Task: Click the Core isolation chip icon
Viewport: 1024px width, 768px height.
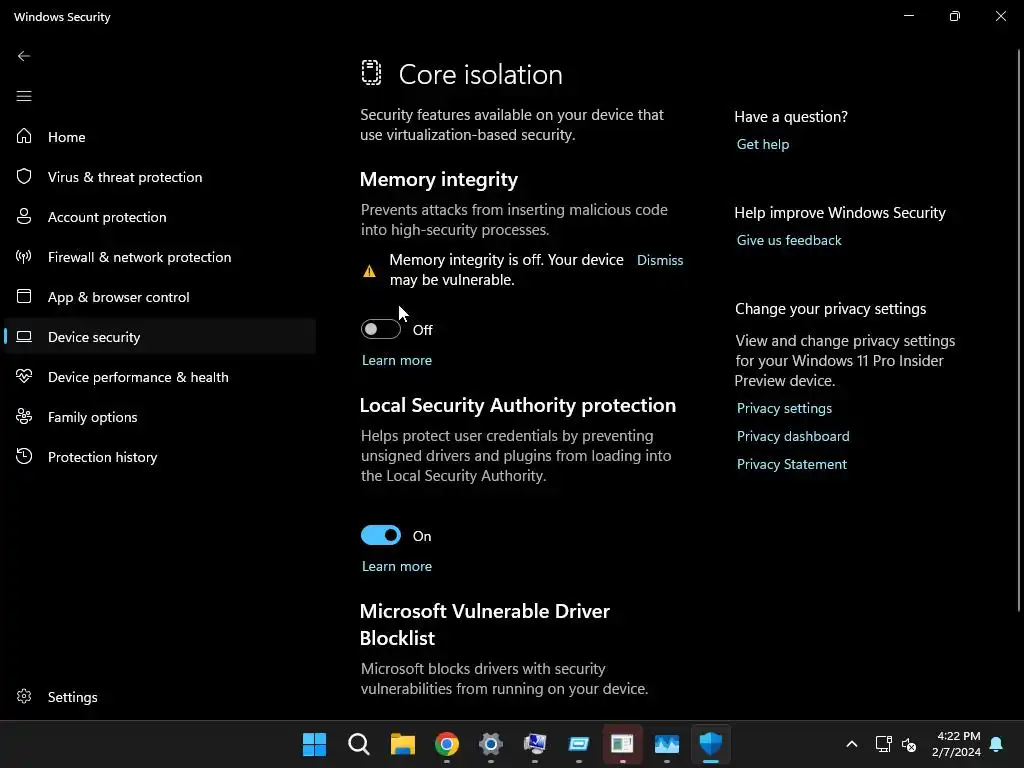Action: click(371, 72)
